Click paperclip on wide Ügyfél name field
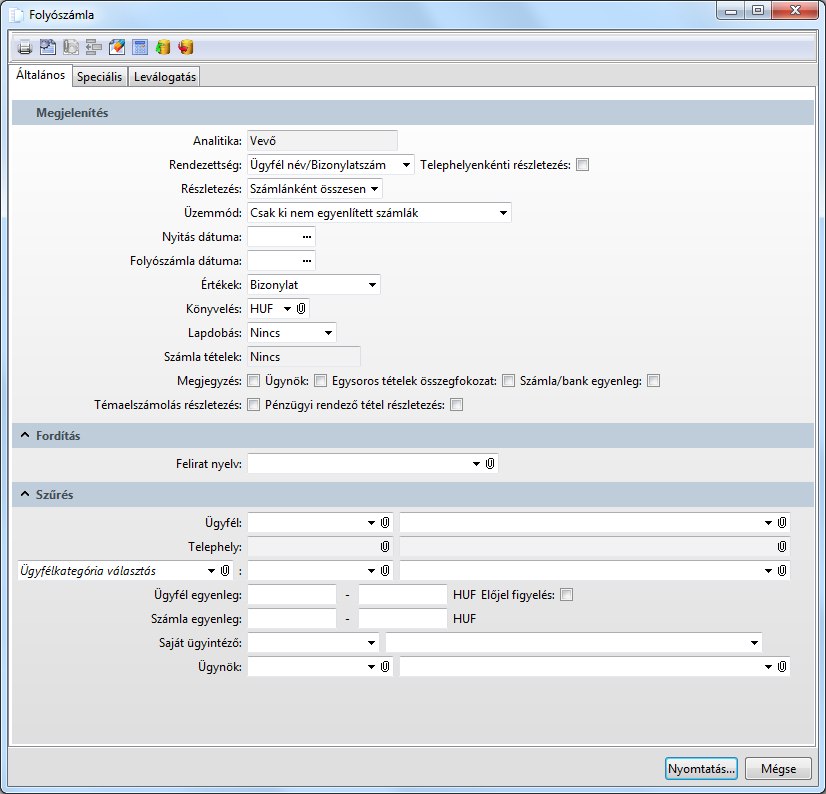 click(782, 523)
